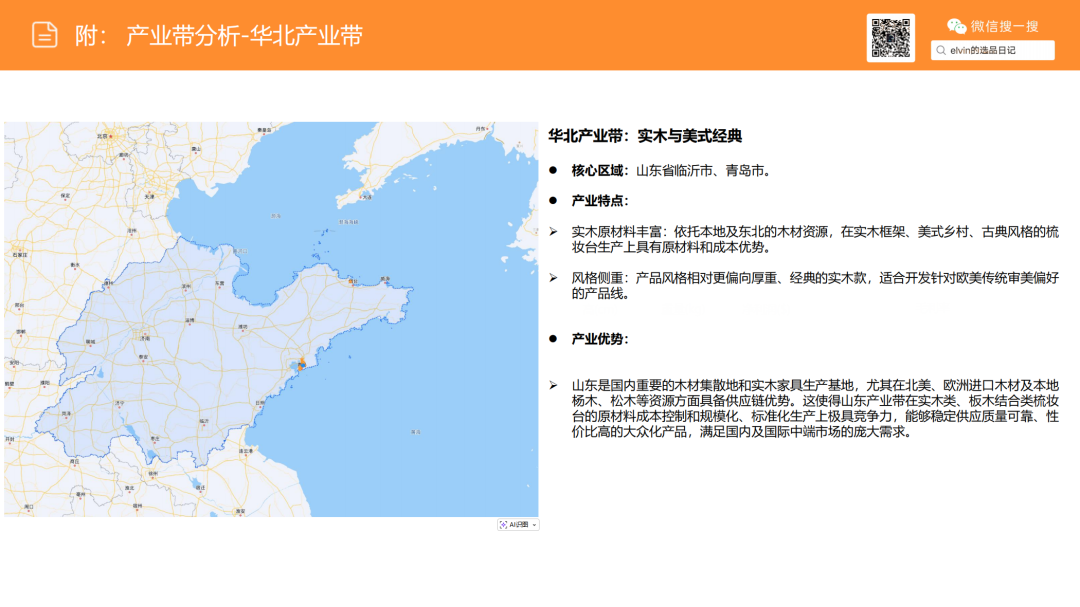Expand the AI识图 dropdown arrow
Image resolution: width=1080 pixels, height=607 pixels.
(x=534, y=524)
